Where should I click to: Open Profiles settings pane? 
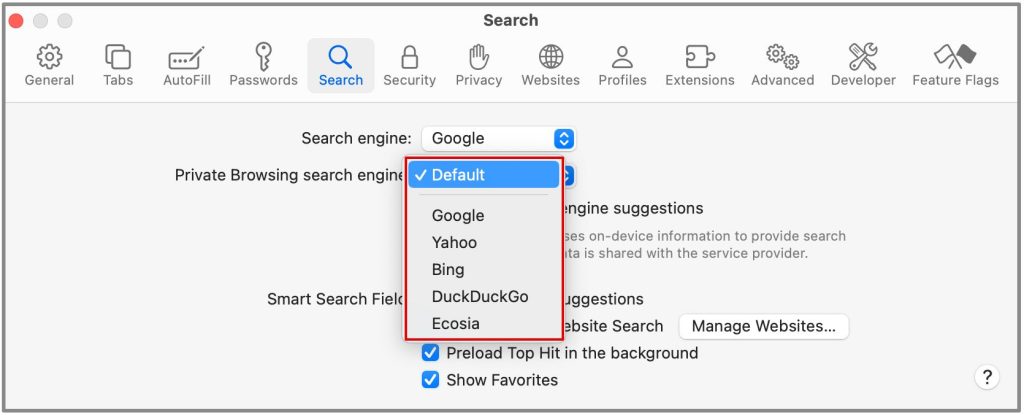[x=622, y=65]
